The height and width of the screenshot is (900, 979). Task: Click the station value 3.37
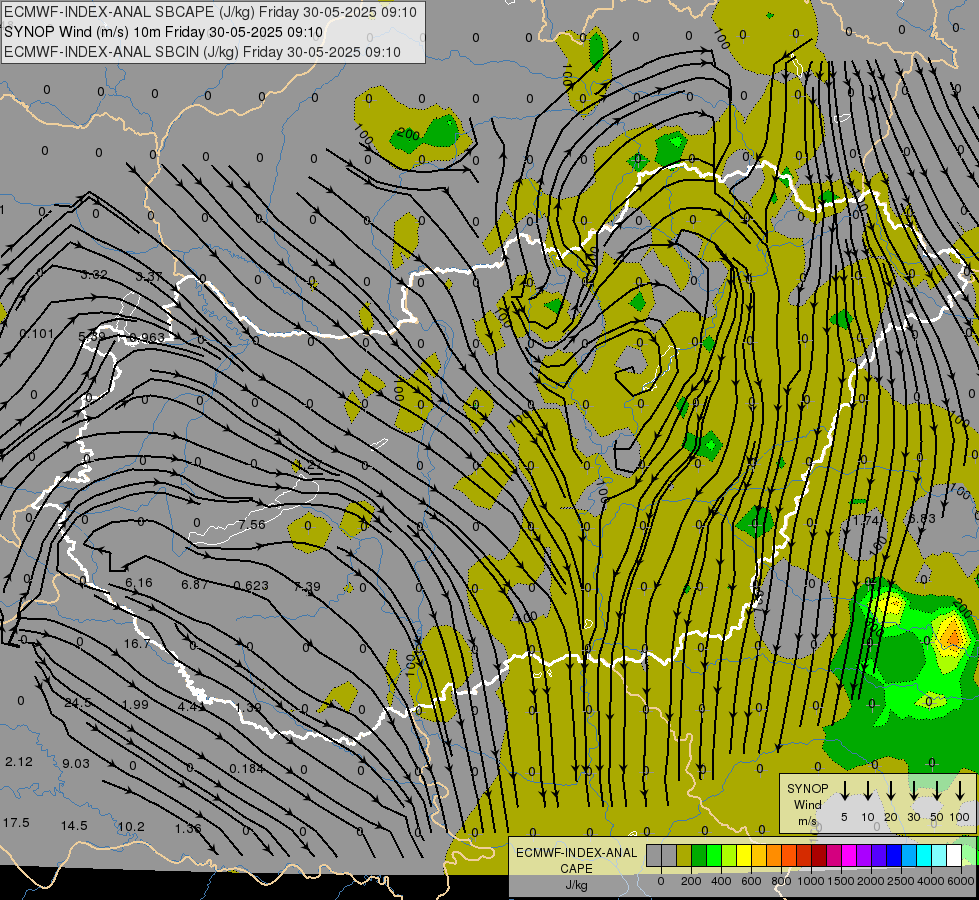(149, 277)
